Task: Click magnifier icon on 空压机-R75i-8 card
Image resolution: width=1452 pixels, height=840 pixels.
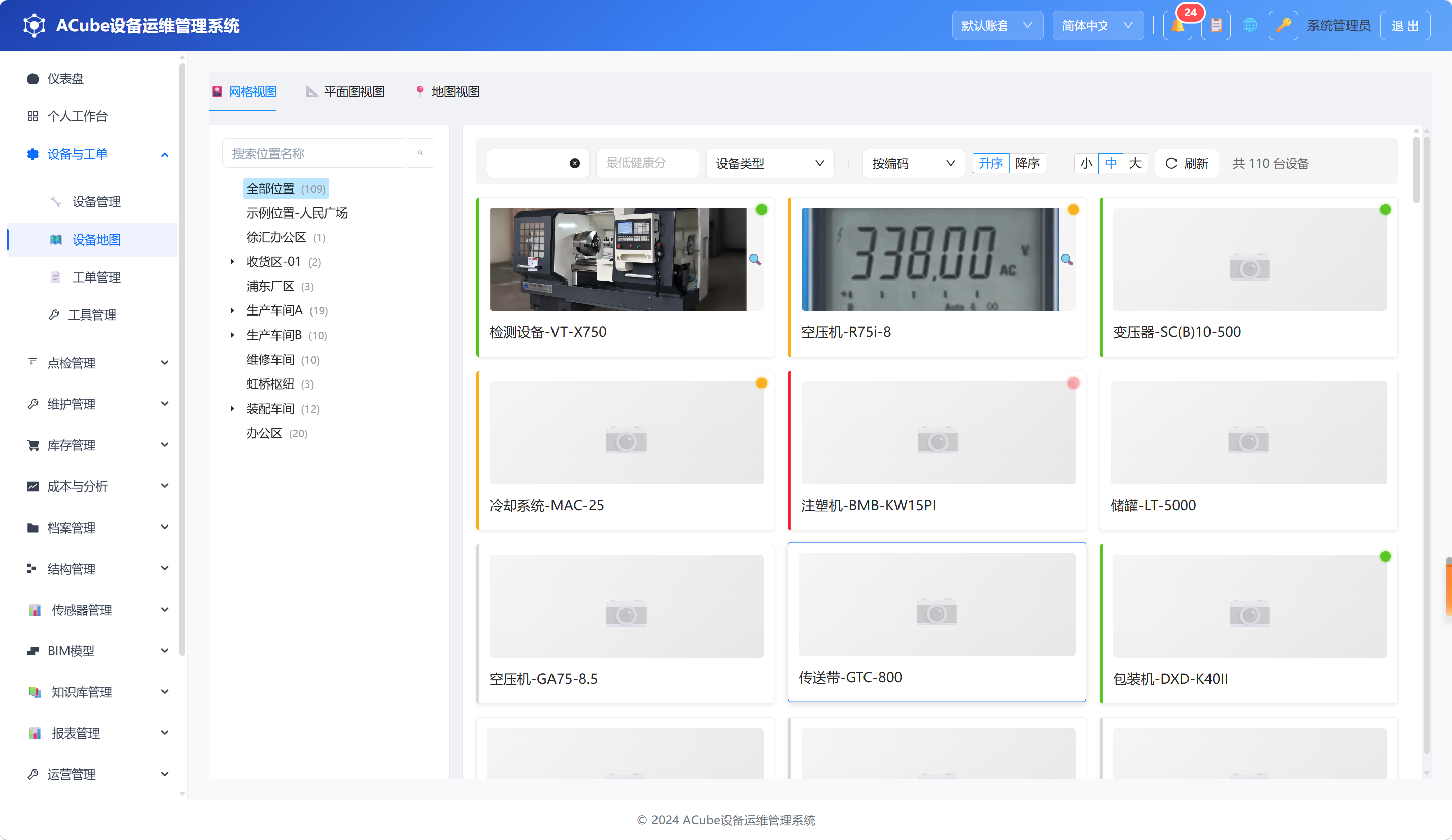Action: tap(1067, 259)
